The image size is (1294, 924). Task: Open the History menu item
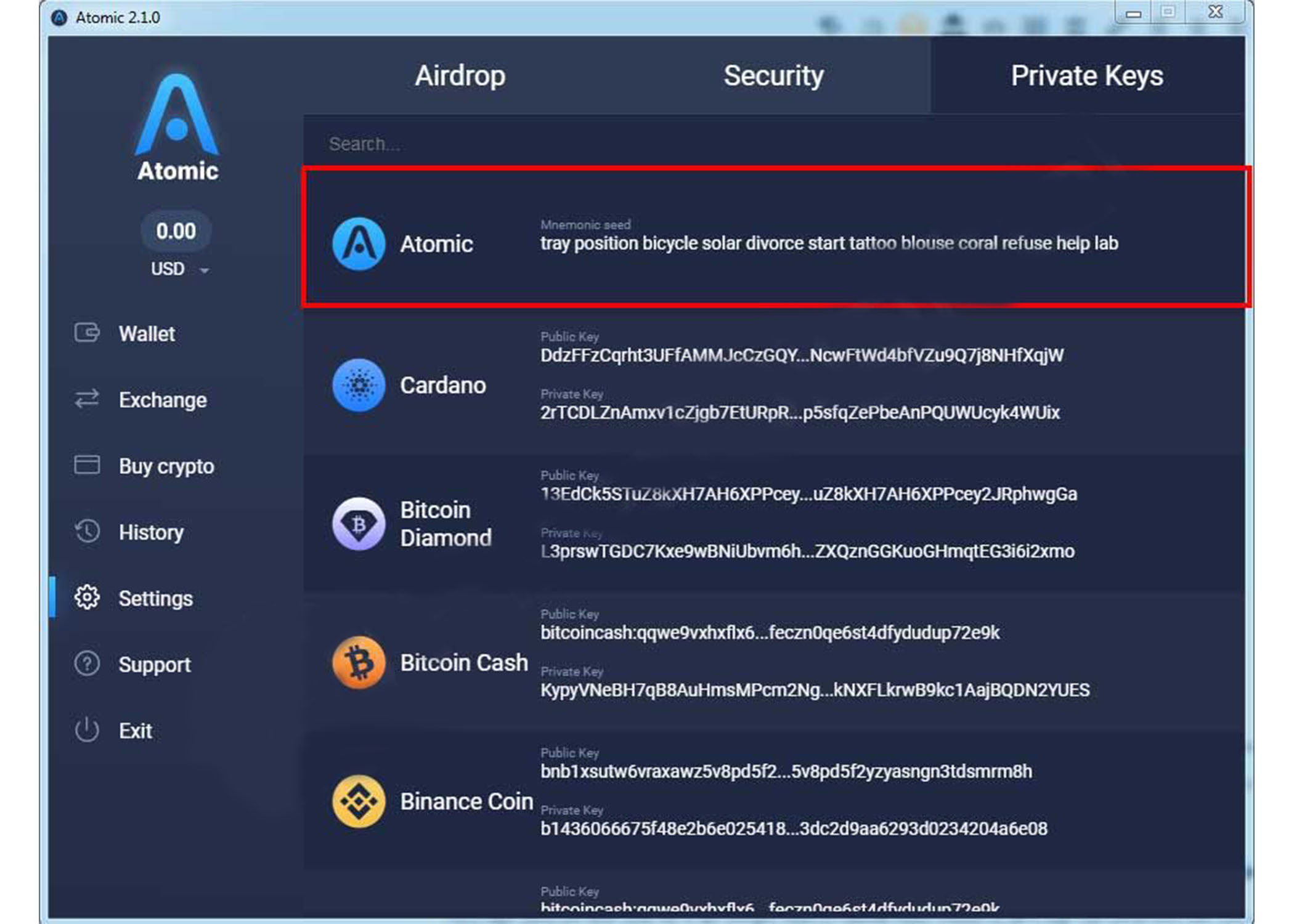click(x=151, y=532)
